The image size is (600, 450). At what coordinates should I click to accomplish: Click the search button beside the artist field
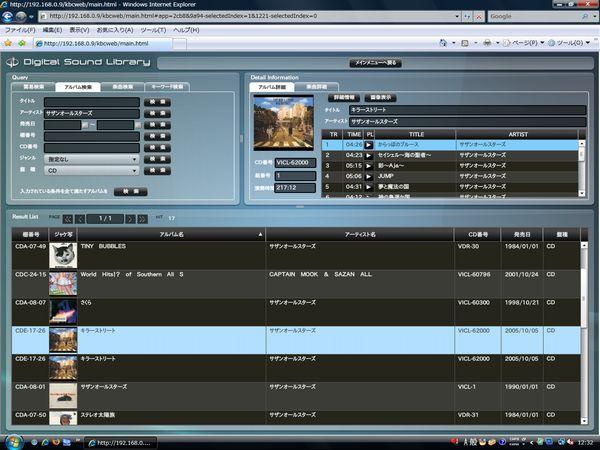[156, 113]
